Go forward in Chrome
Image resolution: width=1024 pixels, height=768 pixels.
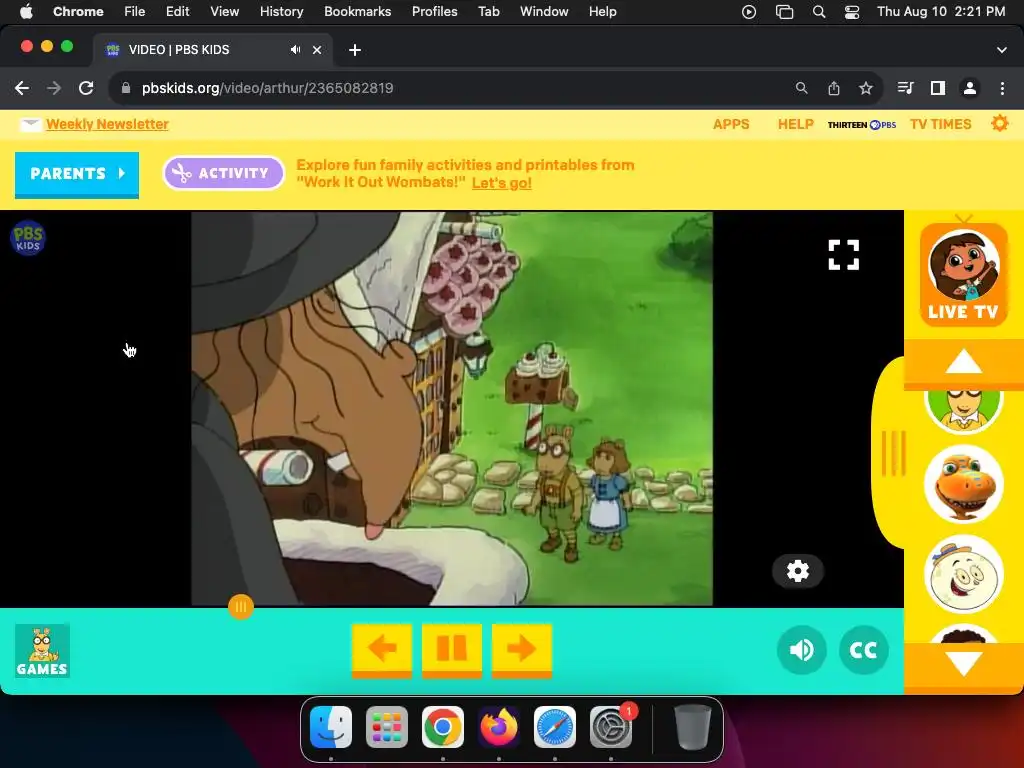(x=54, y=88)
